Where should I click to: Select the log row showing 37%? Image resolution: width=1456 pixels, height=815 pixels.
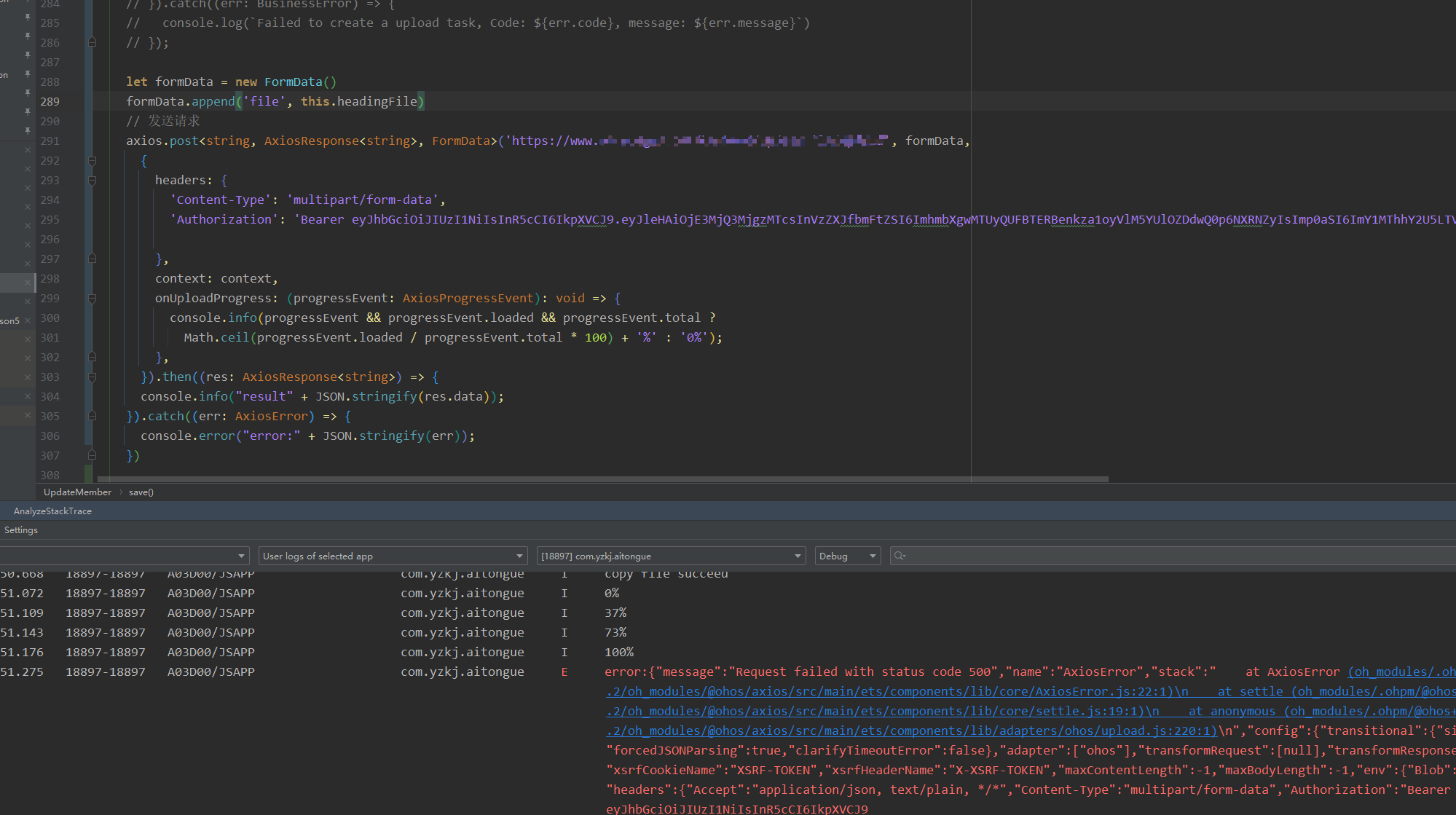[728, 613]
